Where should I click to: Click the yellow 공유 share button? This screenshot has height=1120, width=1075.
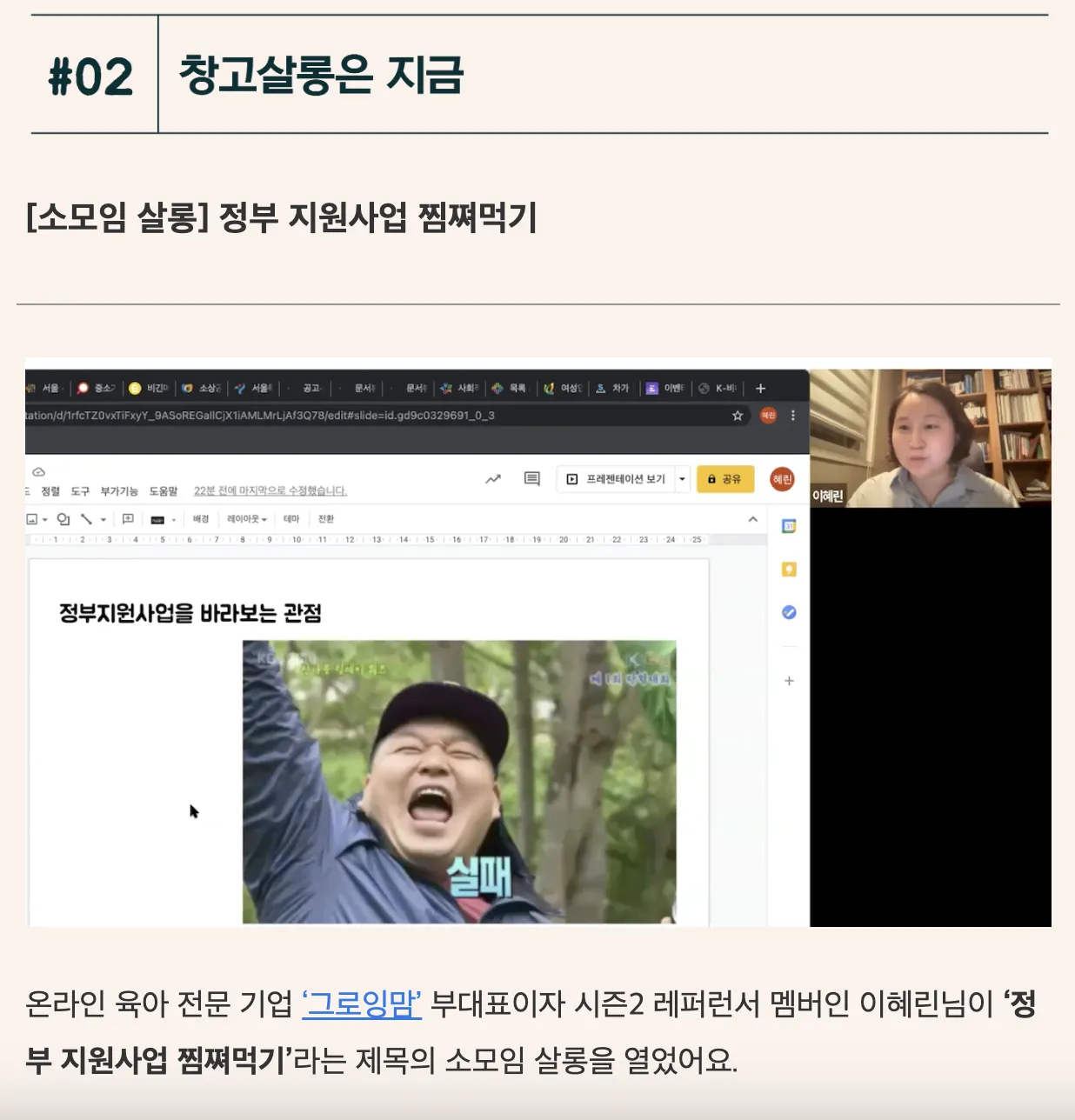[724, 479]
